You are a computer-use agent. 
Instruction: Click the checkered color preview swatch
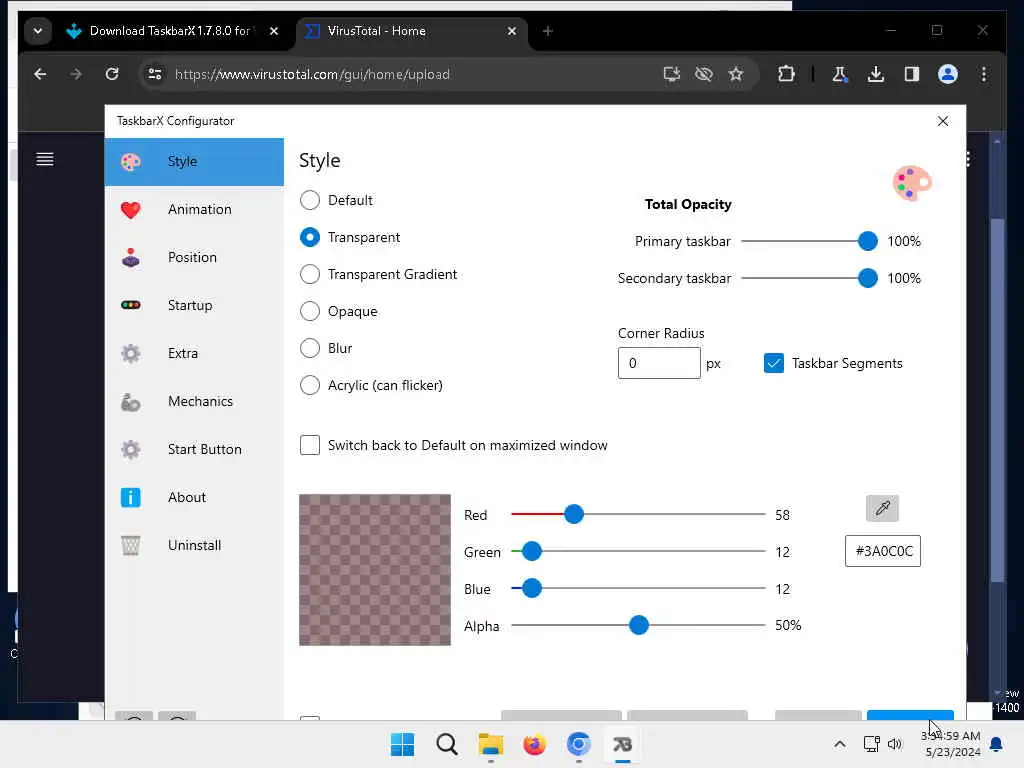click(375, 570)
